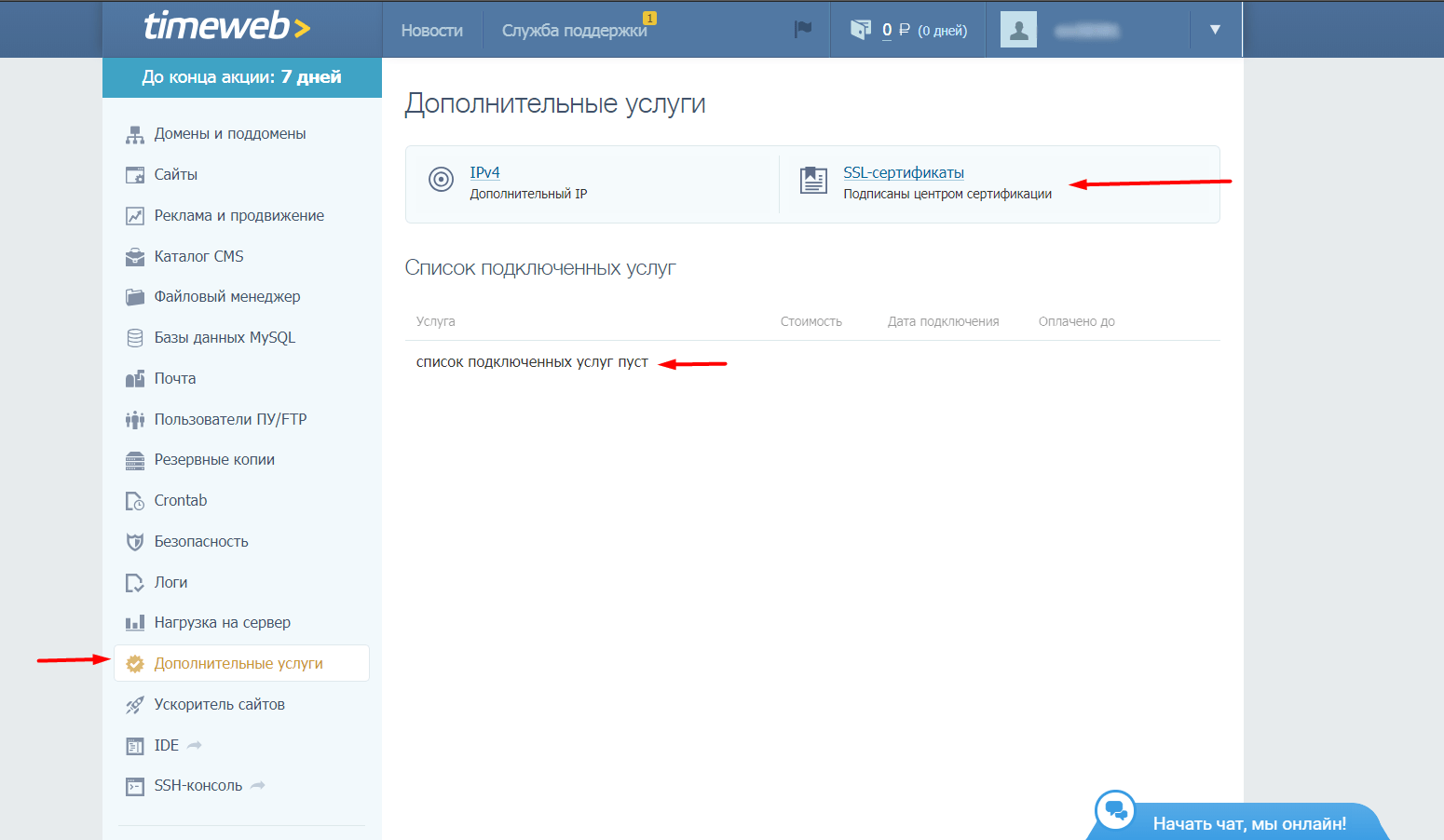Click the Начать чат online button

(1248, 823)
